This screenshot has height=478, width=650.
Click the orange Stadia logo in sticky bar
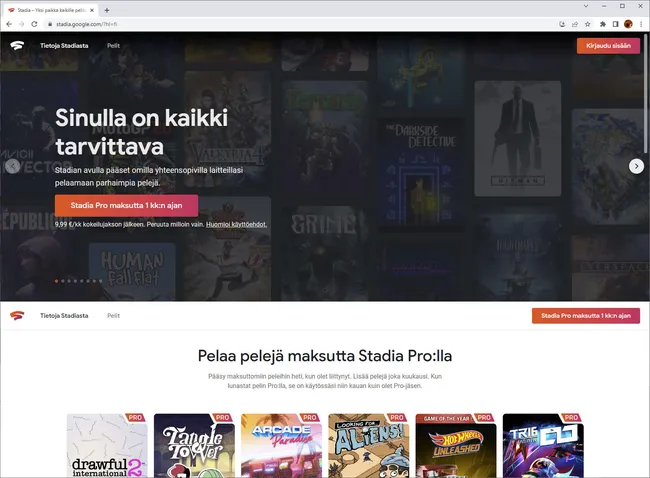17,315
